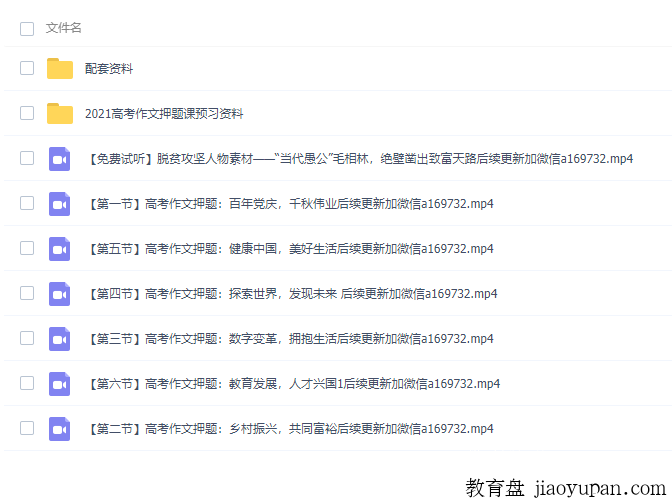
Task: Open 2021高考作文押题课预习资料 folder by name
Action: (x=164, y=114)
